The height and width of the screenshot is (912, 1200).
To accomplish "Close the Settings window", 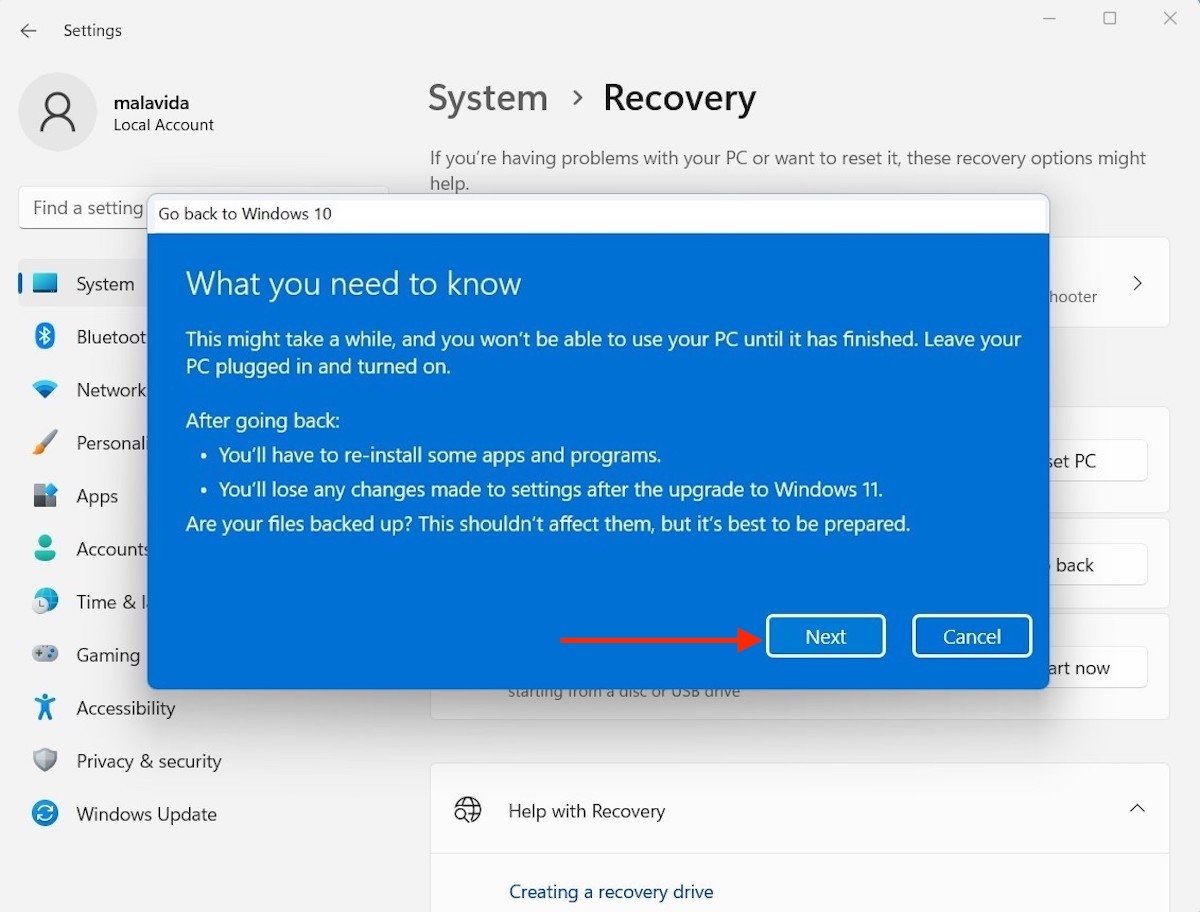I will (x=1170, y=18).
